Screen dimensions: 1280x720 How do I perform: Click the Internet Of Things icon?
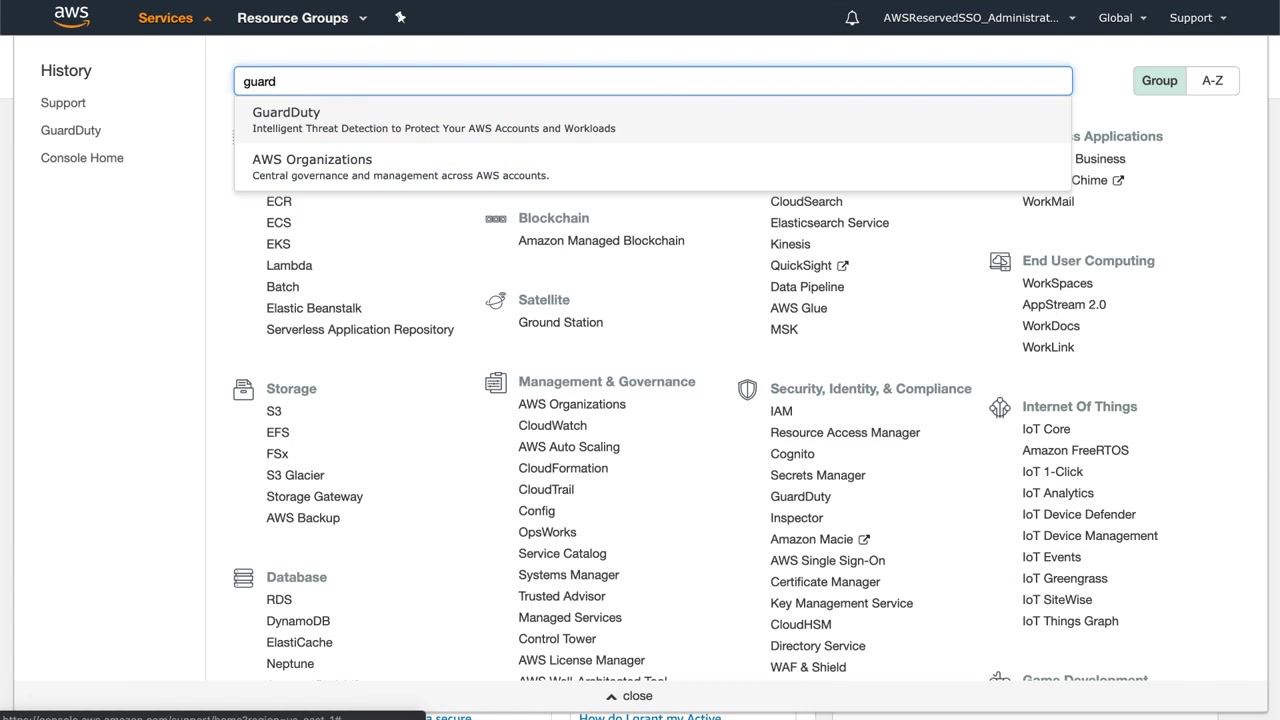pos(999,407)
